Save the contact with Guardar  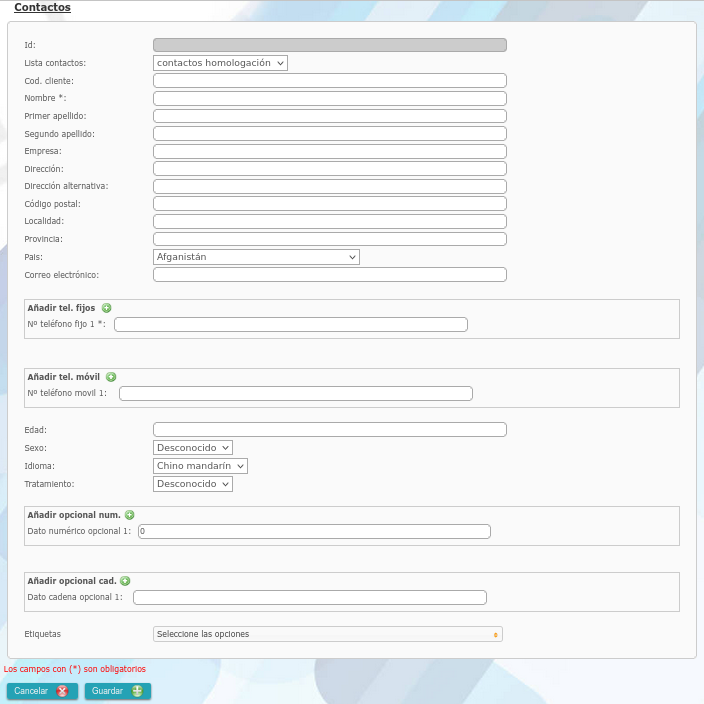(117, 691)
